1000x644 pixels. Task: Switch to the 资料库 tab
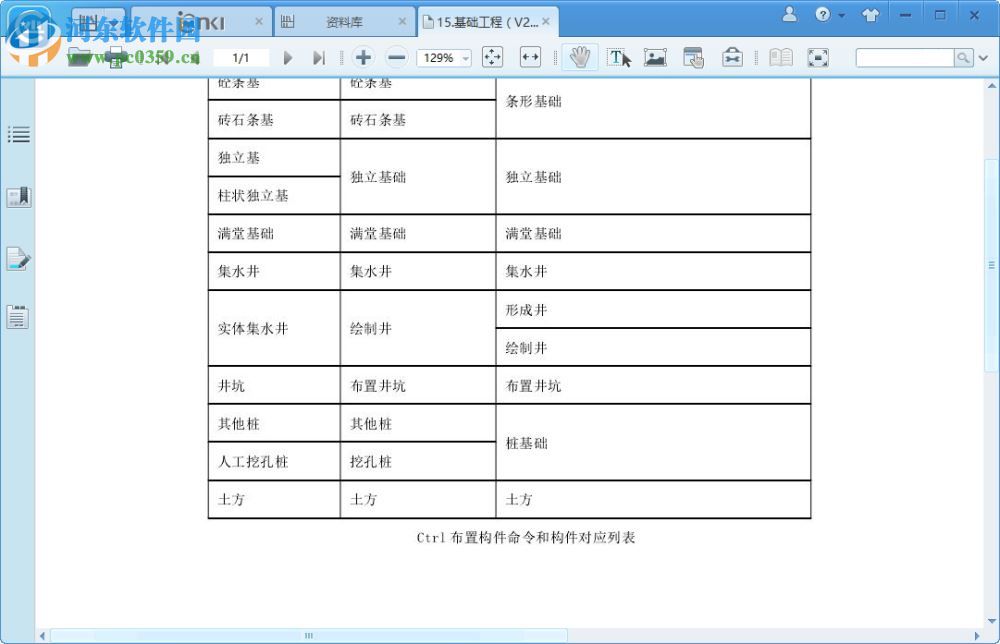347,20
